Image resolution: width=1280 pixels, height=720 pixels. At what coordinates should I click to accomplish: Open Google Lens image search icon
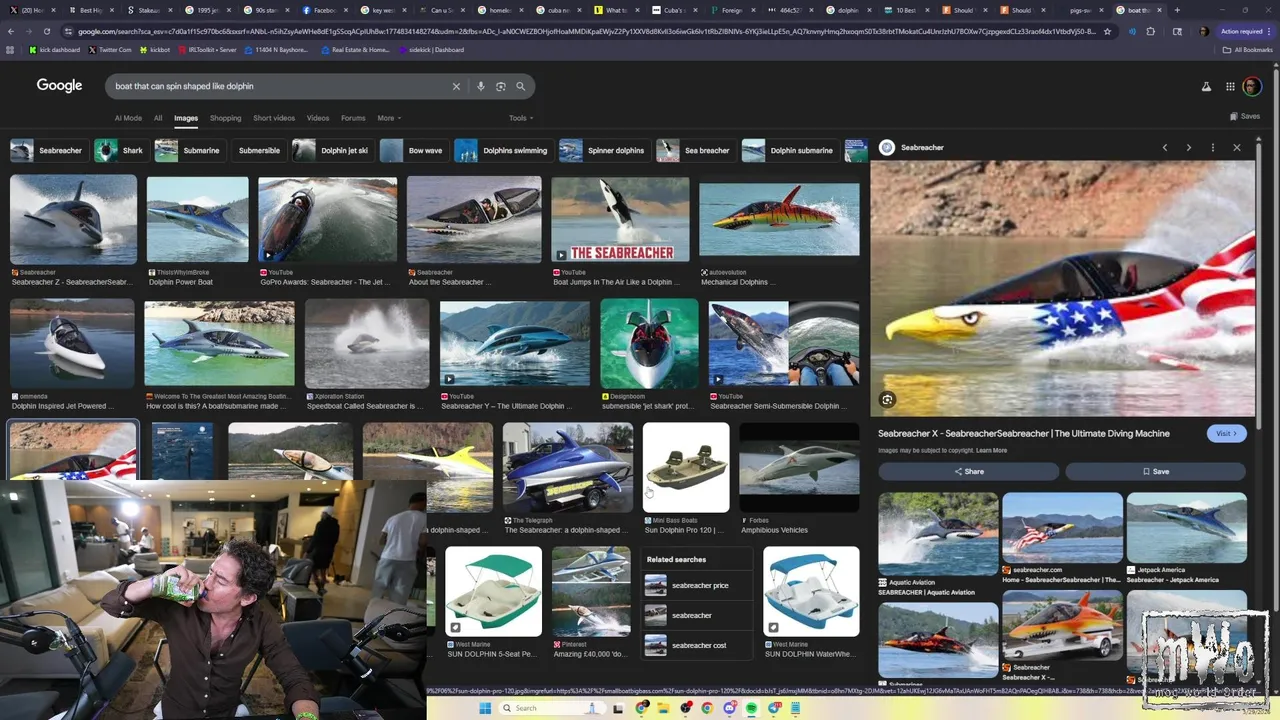point(501,86)
